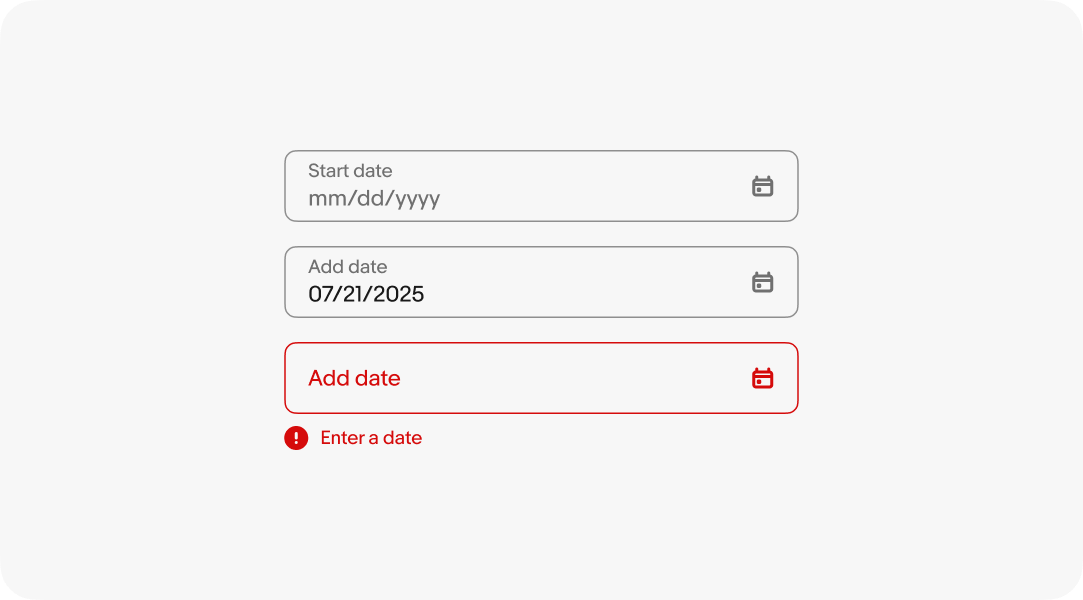Click the red exclamation error icon

[296, 438]
